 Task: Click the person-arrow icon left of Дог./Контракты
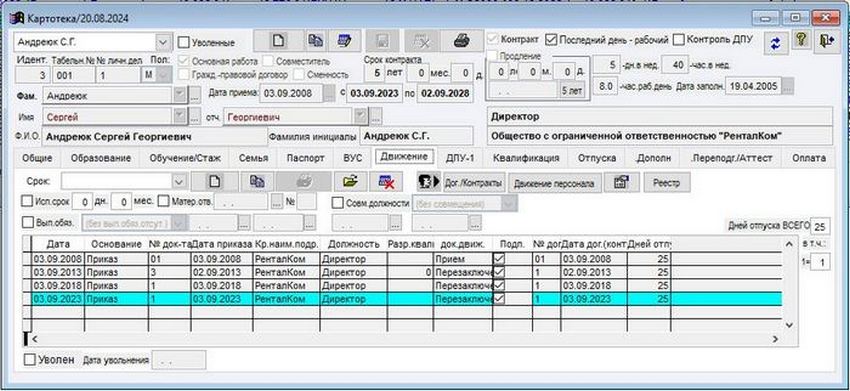click(x=429, y=182)
